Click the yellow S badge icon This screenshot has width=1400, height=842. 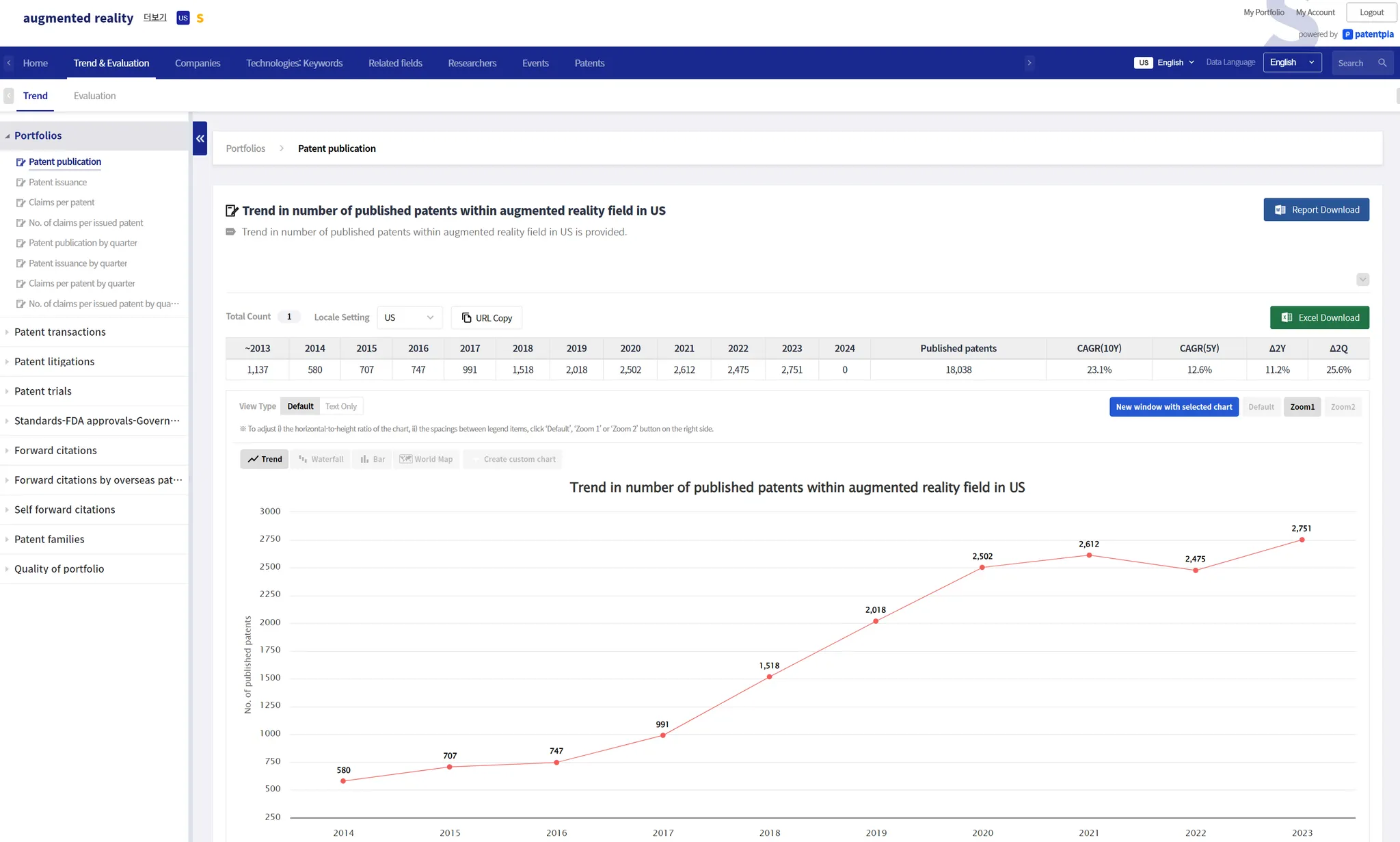pyautogui.click(x=200, y=18)
